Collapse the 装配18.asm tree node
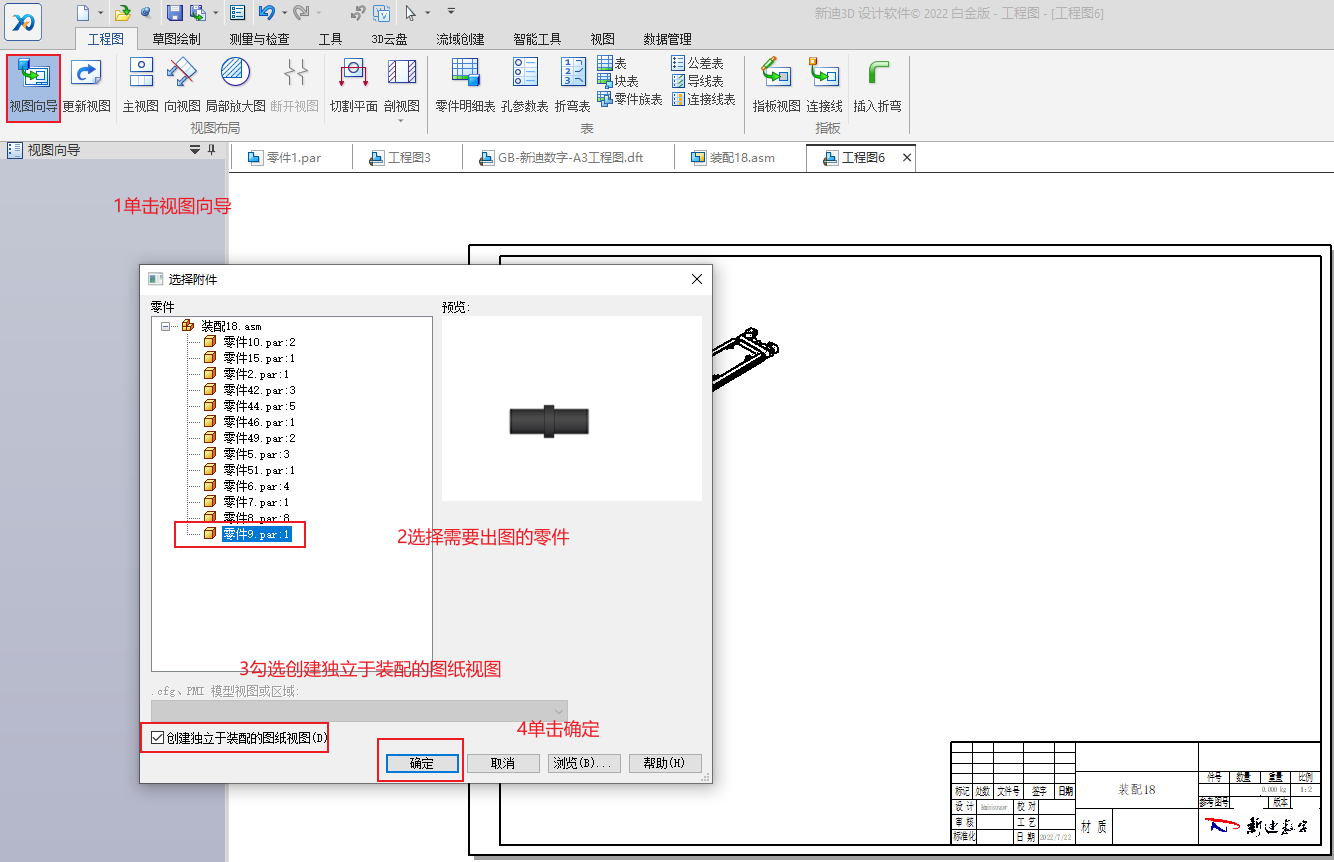 (165, 326)
